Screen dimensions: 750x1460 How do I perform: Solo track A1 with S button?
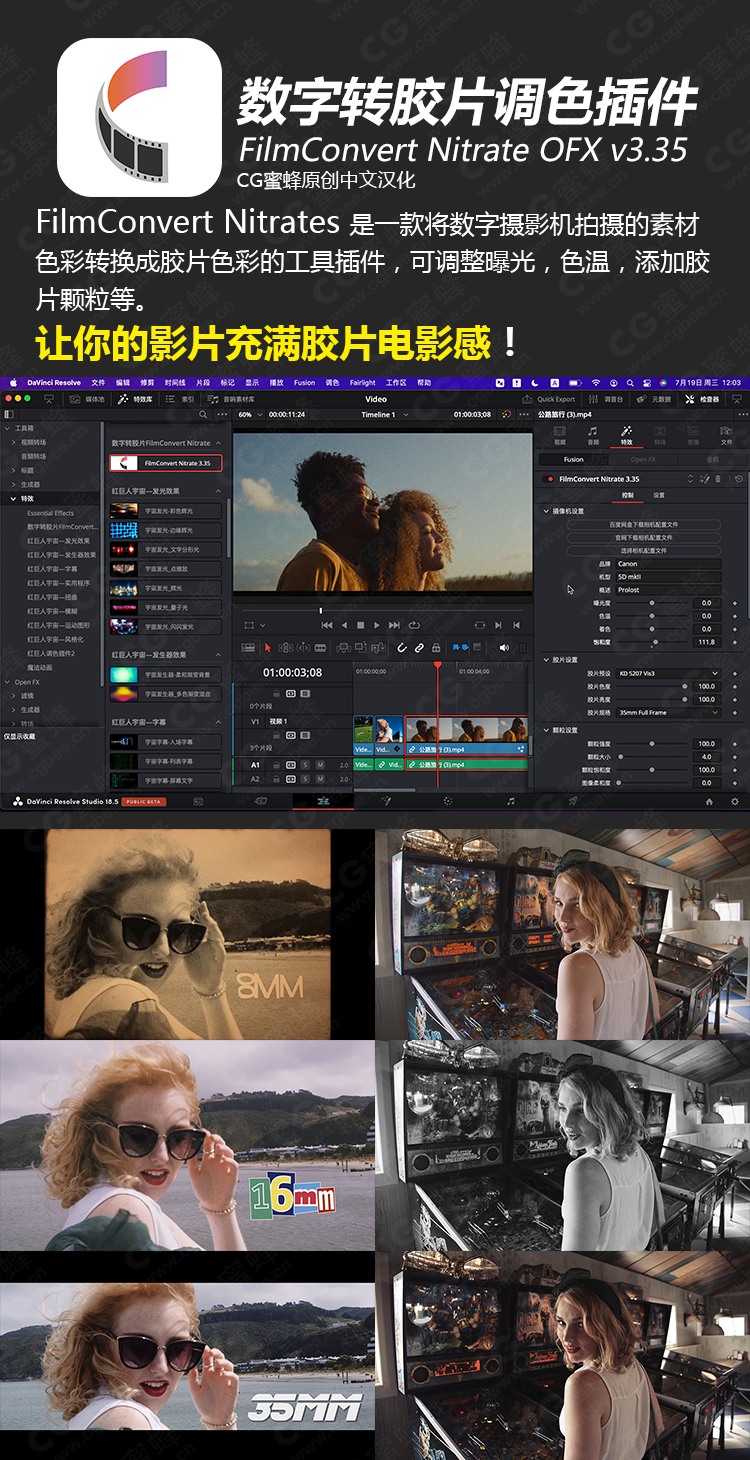[x=305, y=765]
